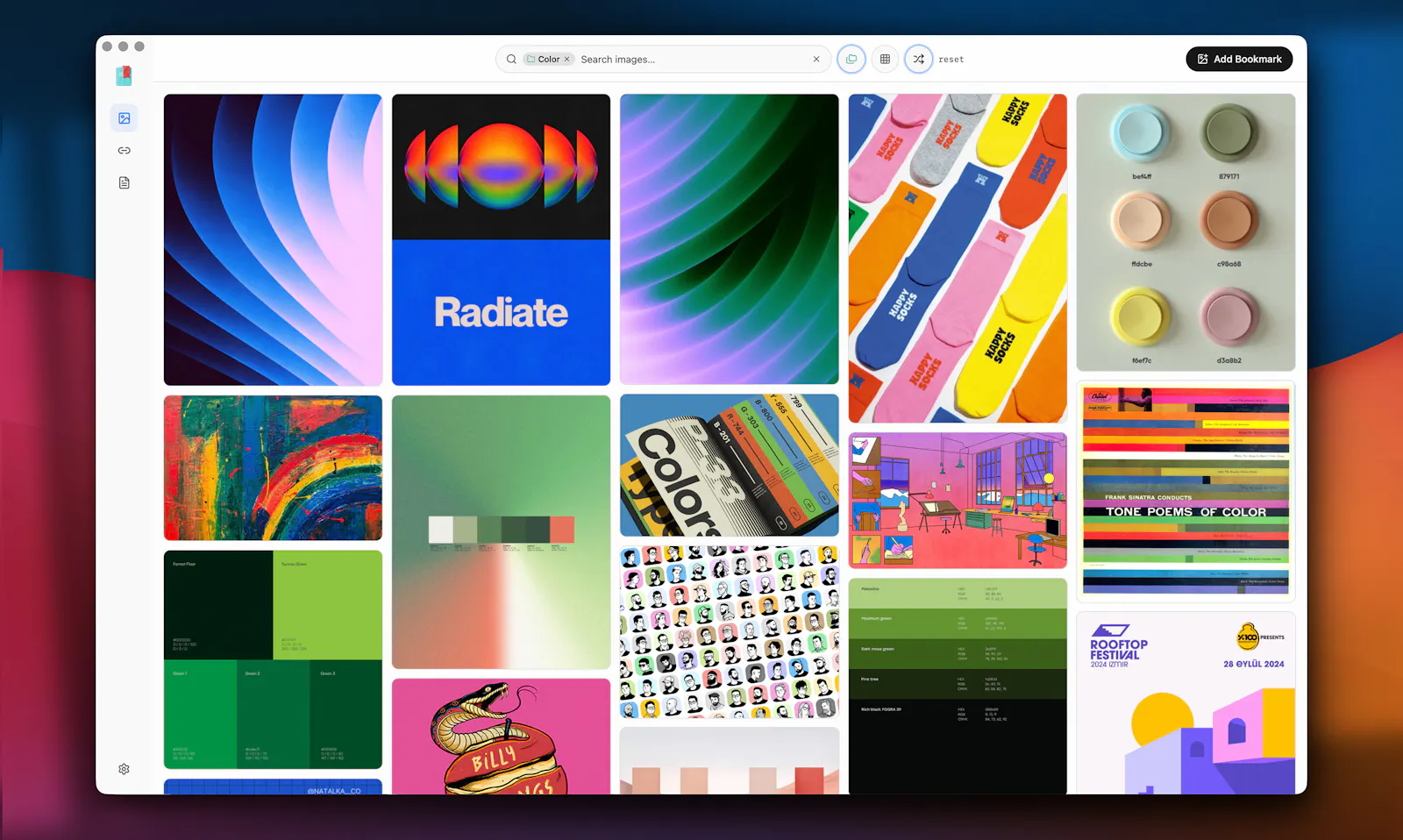Clear the search field with X
The height and width of the screenshot is (840, 1403).
(x=816, y=60)
